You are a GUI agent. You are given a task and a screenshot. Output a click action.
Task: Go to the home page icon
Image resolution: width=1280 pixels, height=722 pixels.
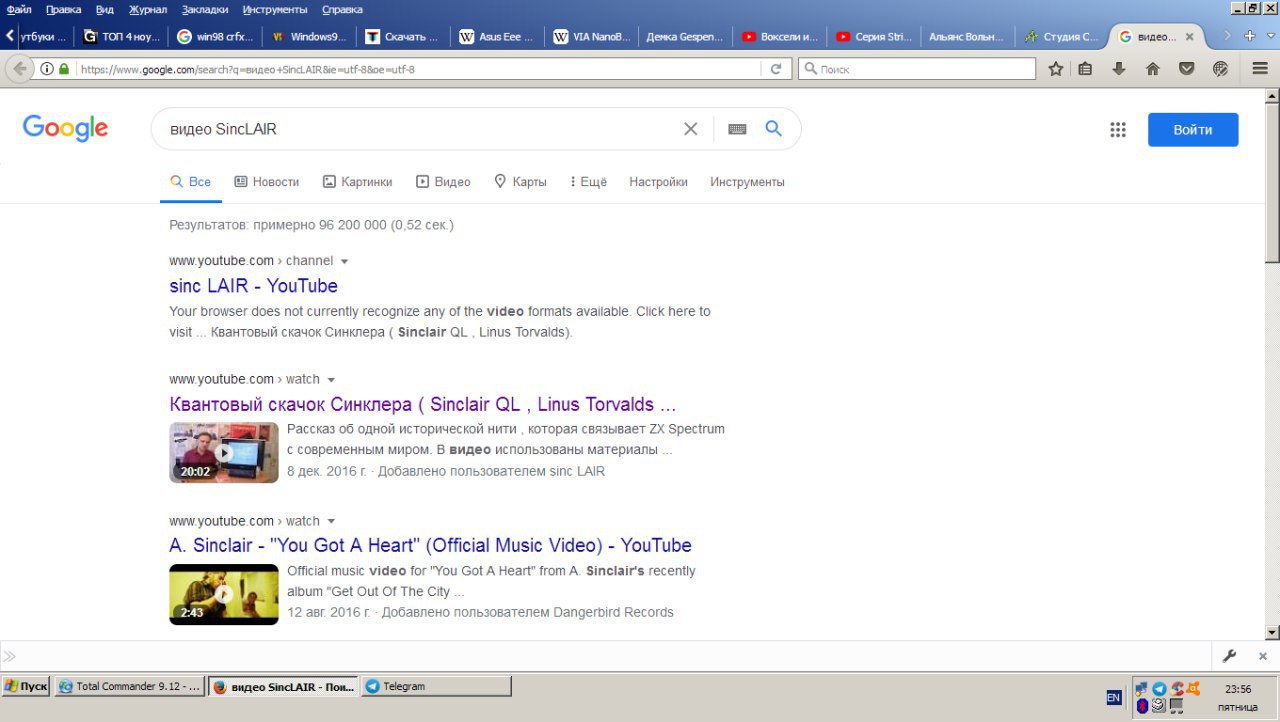coord(1152,69)
